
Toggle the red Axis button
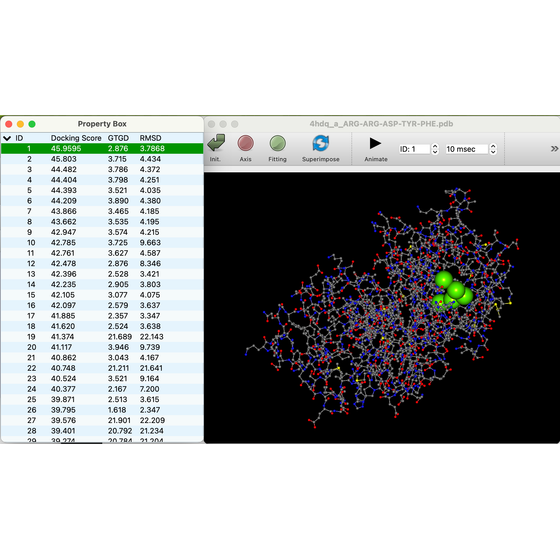246,143
